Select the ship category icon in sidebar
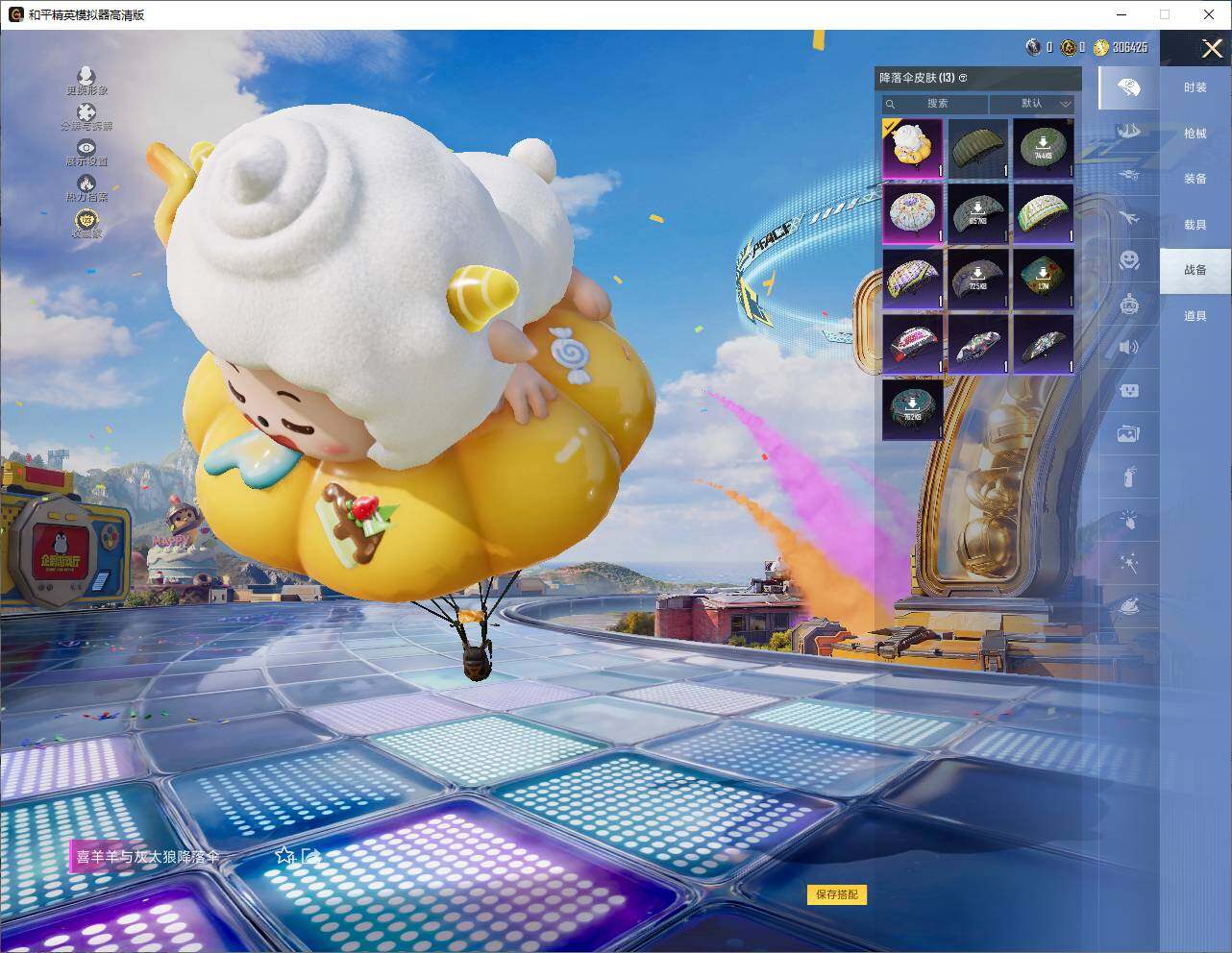The image size is (1232, 953). coord(1129,131)
